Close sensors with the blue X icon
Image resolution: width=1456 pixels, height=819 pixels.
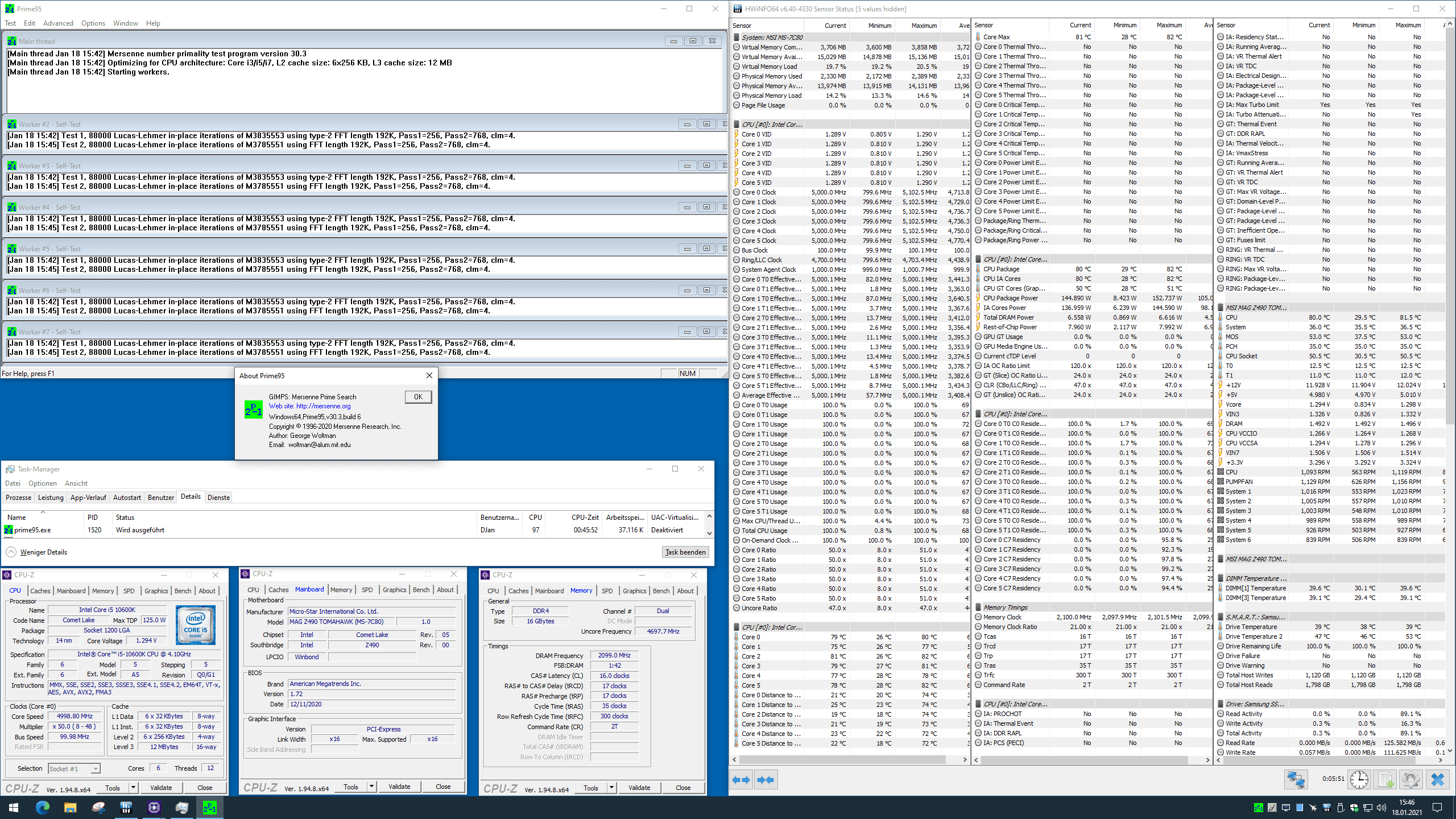tap(1437, 779)
